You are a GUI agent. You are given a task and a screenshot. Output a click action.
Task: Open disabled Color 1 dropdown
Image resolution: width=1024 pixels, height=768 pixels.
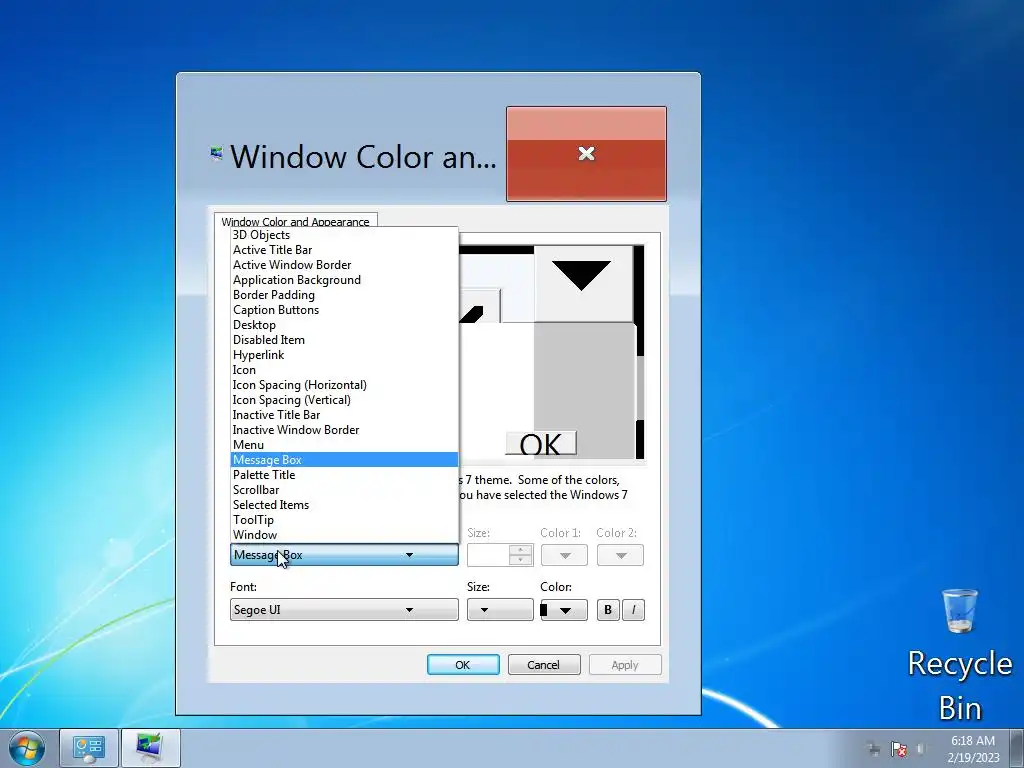coord(564,555)
